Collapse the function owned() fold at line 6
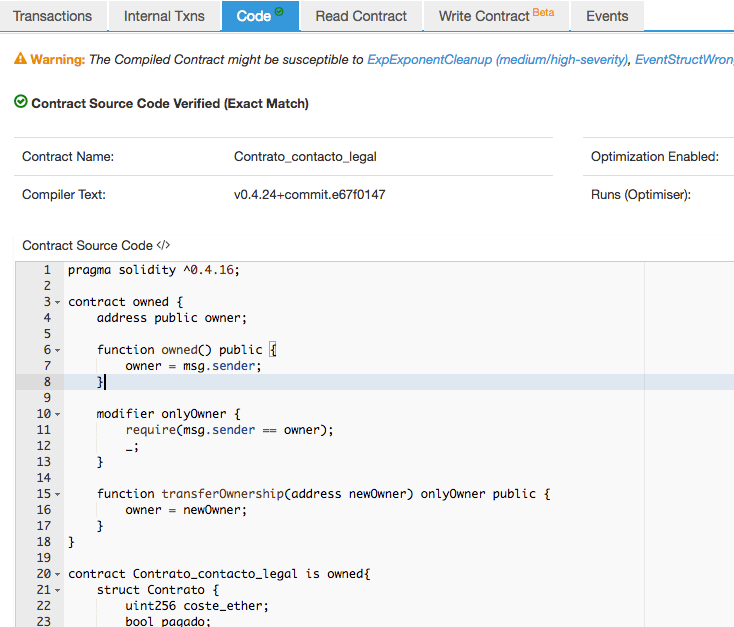The image size is (734, 627). coord(57,350)
